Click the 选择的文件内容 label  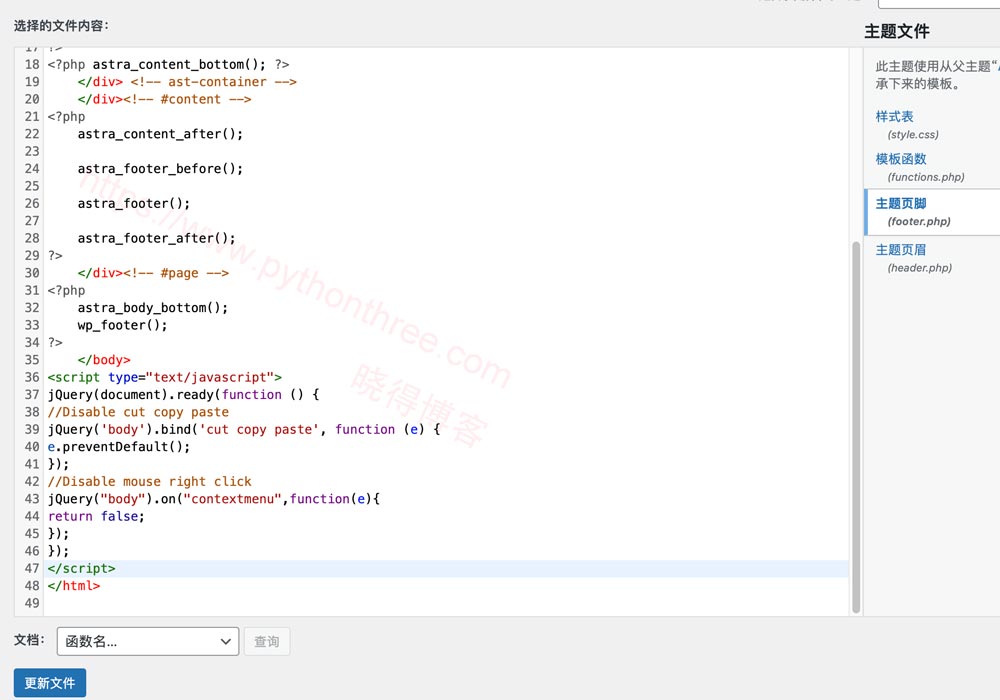pos(61,26)
